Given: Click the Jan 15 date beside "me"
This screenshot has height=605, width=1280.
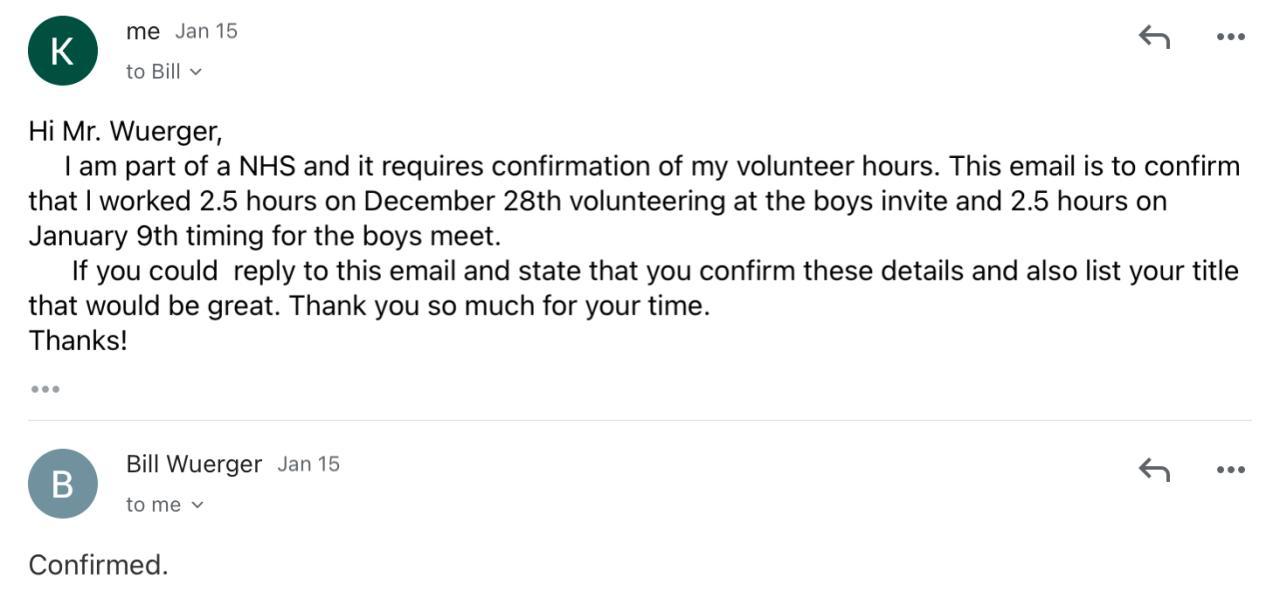Looking at the screenshot, I should pyautogui.click(x=206, y=31).
